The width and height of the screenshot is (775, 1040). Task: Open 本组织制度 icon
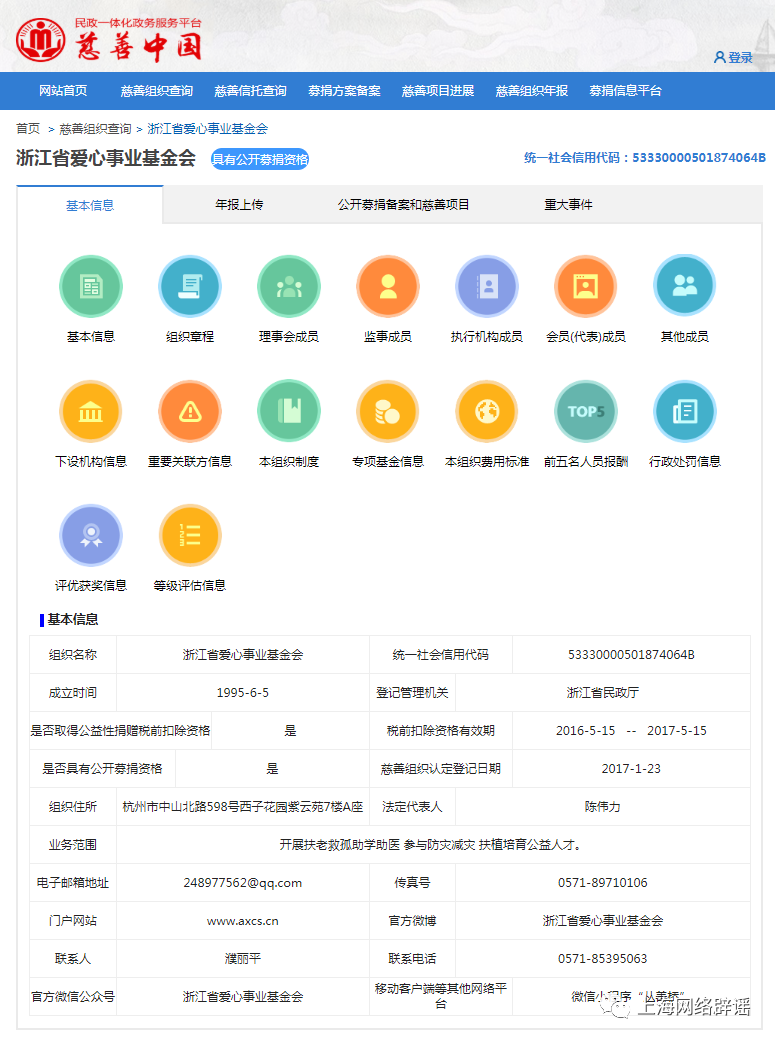click(289, 411)
